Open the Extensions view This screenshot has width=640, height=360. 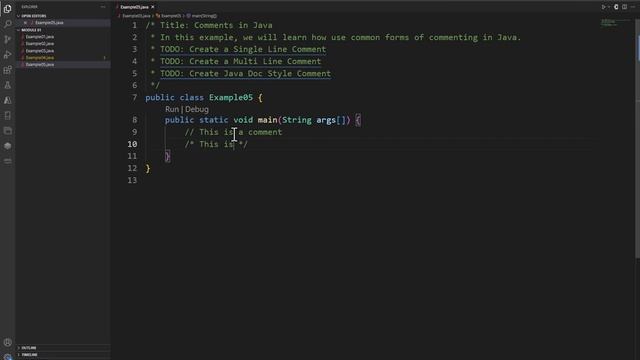(x=7, y=70)
